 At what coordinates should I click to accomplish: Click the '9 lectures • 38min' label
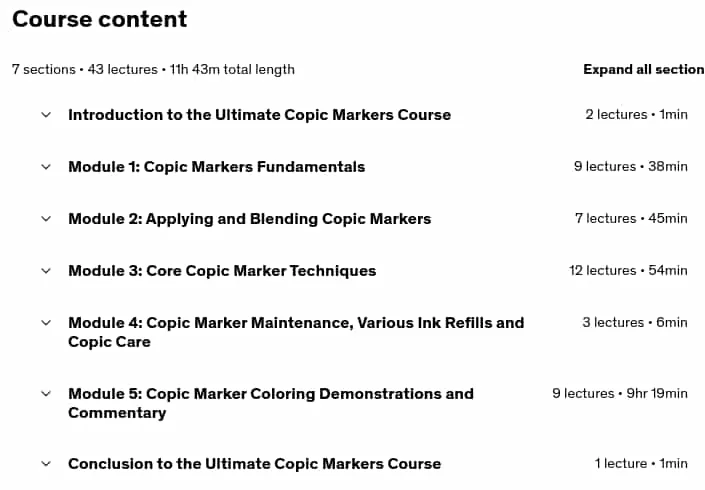[631, 166]
